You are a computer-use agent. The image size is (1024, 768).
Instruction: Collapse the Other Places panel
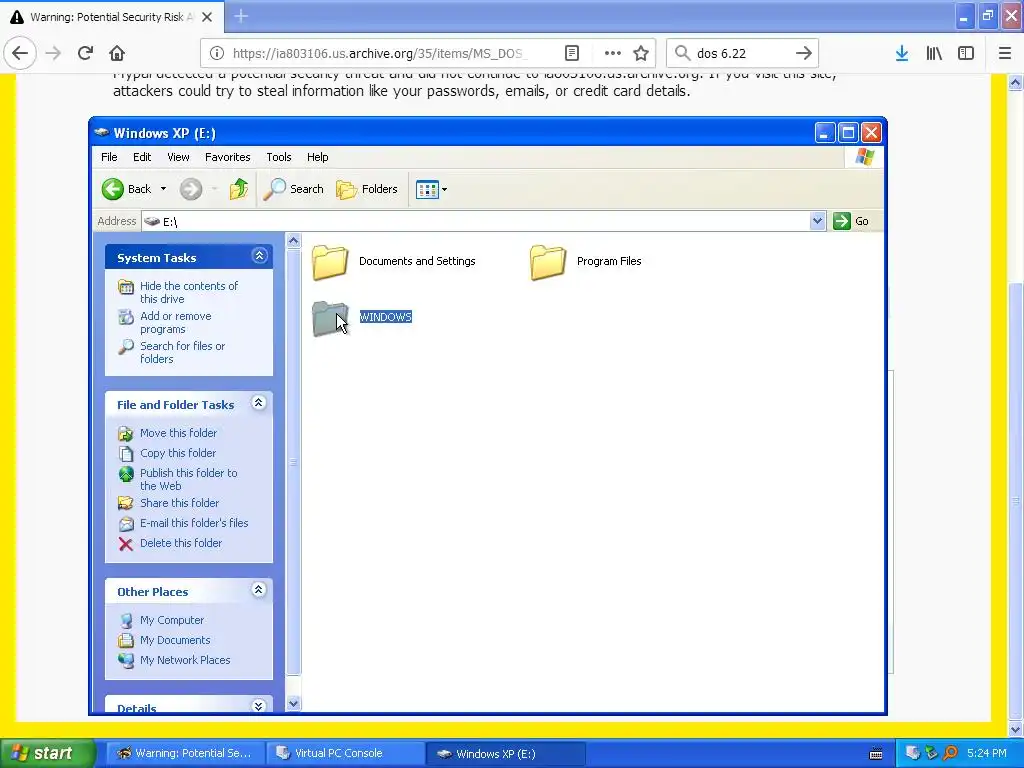259,590
